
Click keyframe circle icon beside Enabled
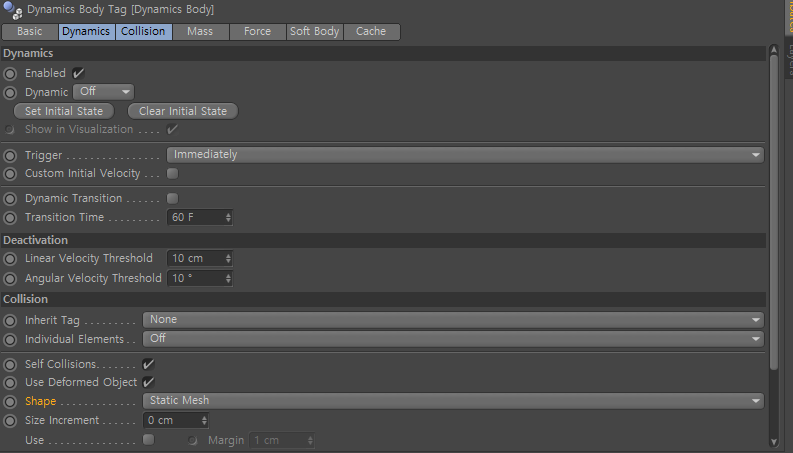pyautogui.click(x=10, y=74)
